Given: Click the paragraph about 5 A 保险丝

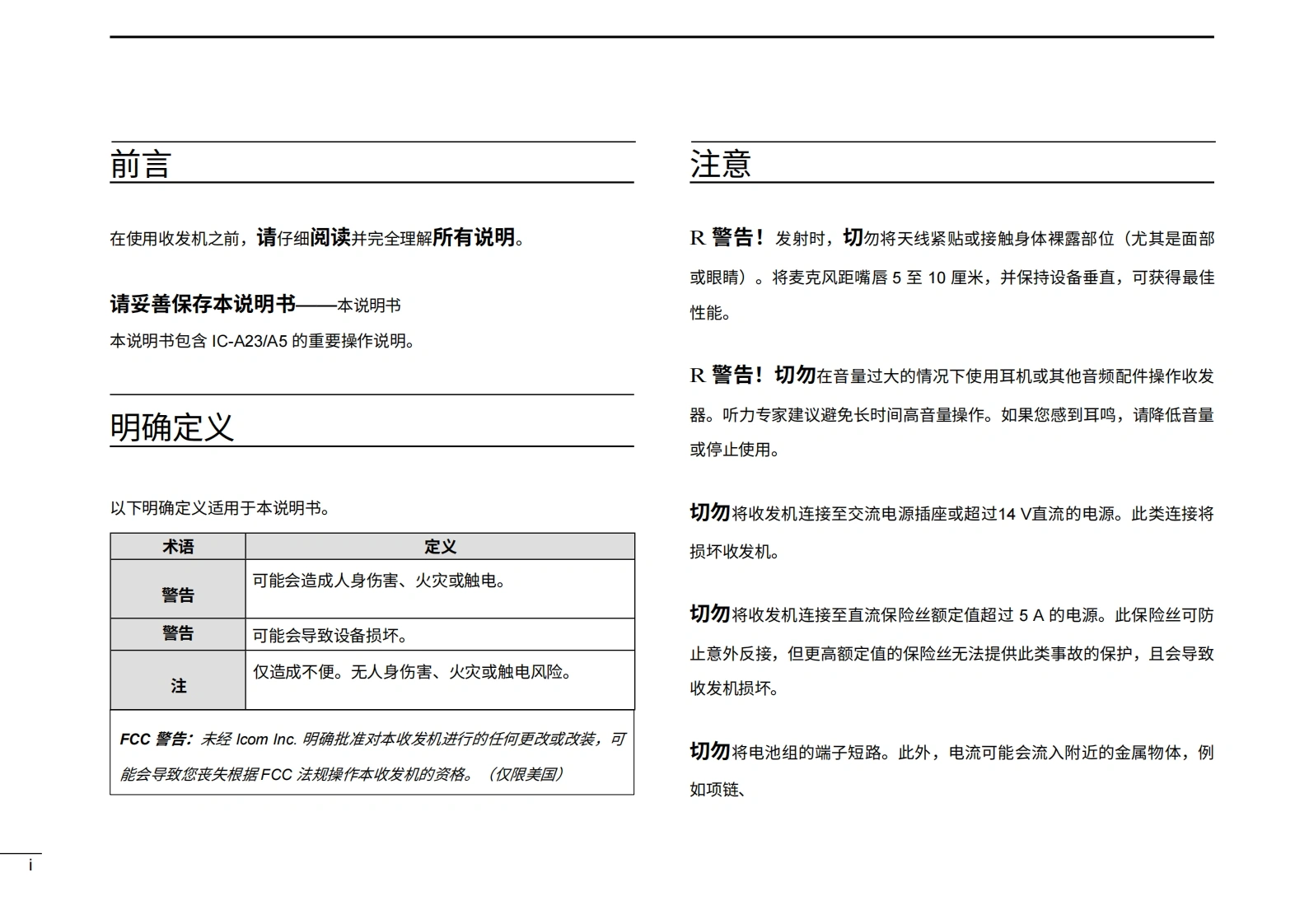Looking at the screenshot, I should pyautogui.click(x=951, y=651).
